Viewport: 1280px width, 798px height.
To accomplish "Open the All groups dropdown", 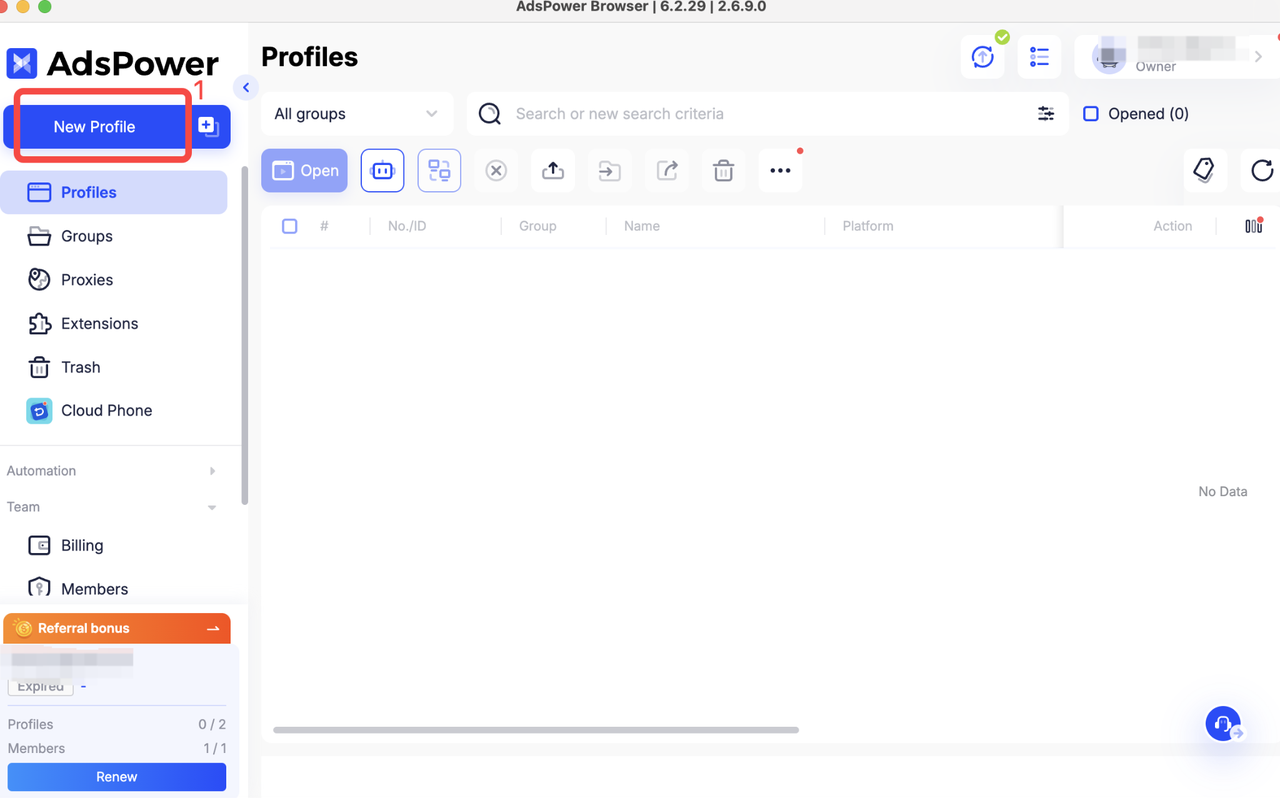I will (x=356, y=114).
